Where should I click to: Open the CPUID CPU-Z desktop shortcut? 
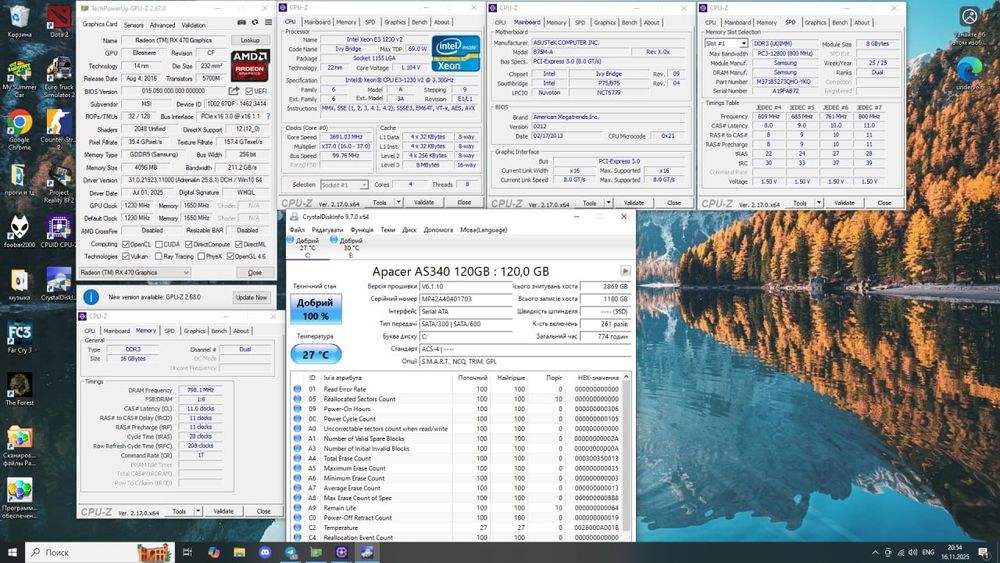59,231
